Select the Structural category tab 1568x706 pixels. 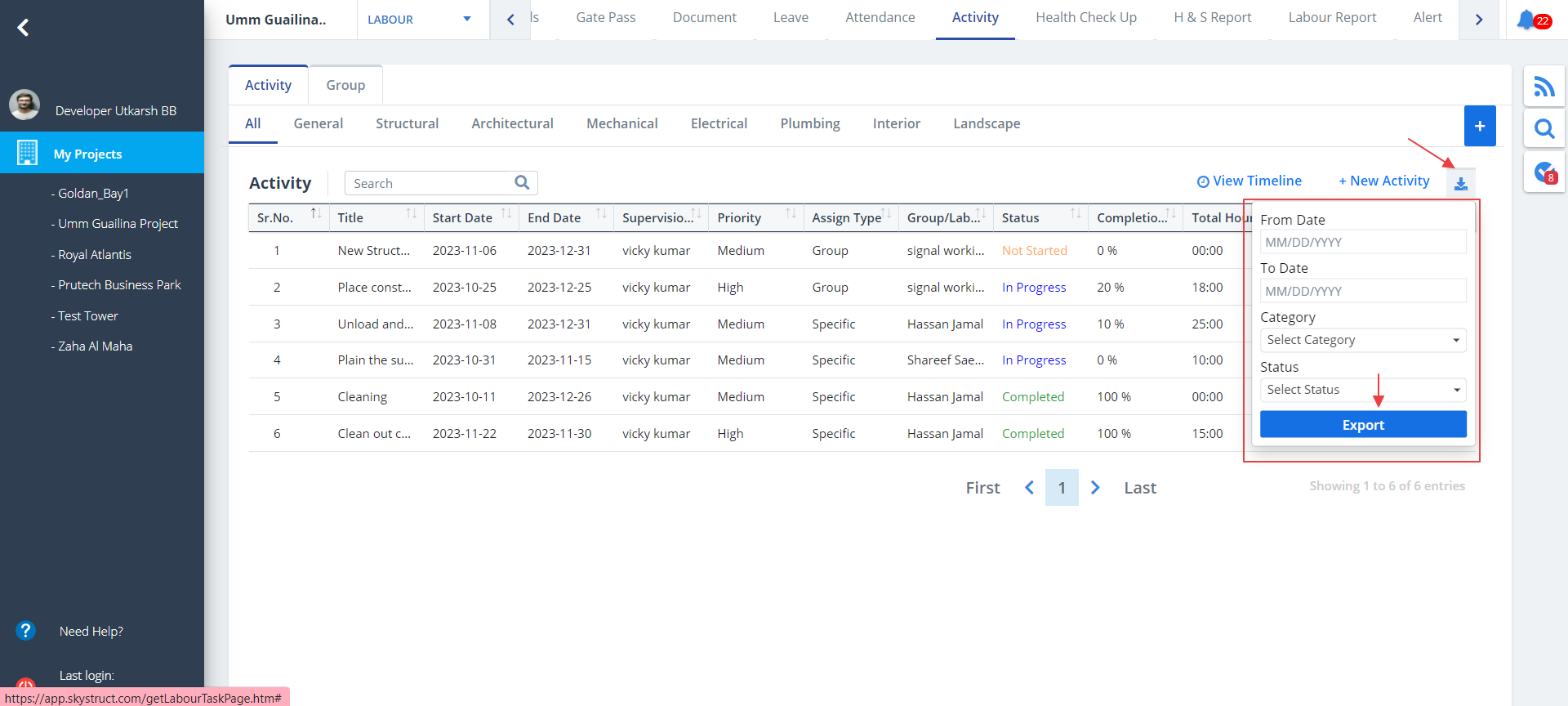(407, 123)
